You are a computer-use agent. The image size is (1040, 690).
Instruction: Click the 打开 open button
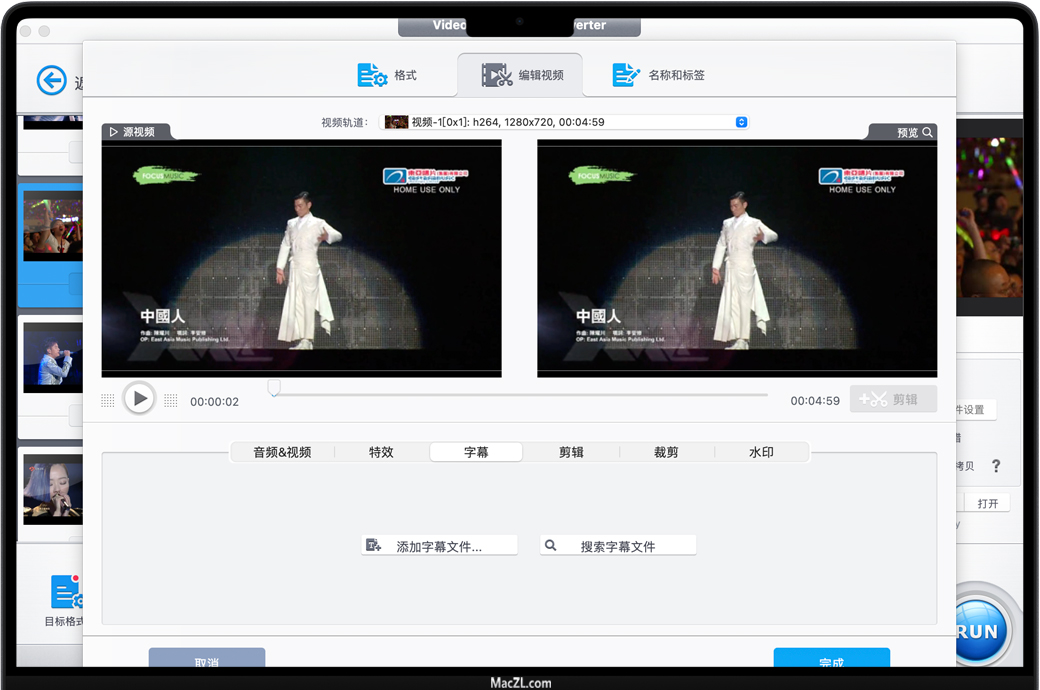pyautogui.click(x=987, y=503)
